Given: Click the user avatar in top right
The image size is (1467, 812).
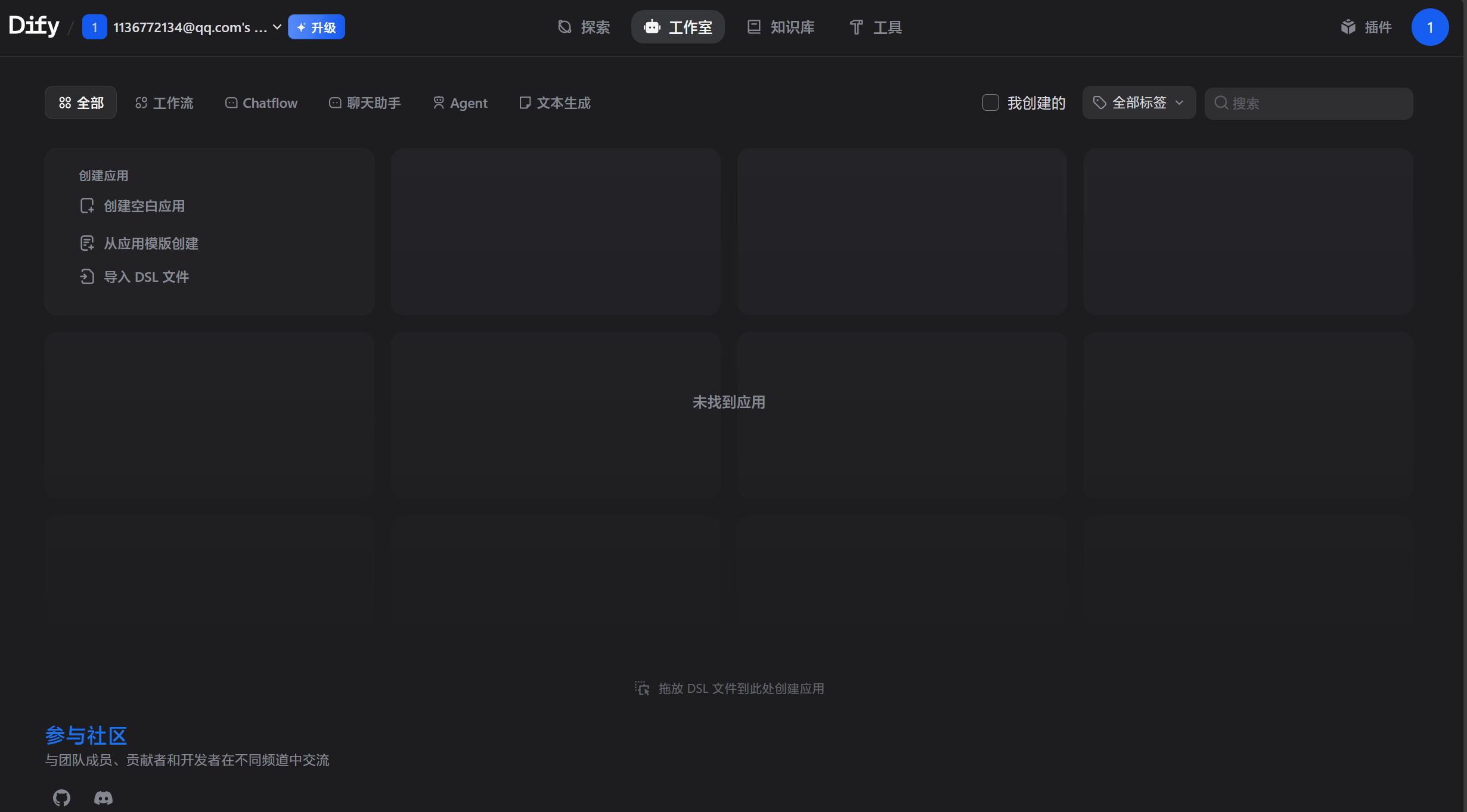Looking at the screenshot, I should click(1429, 27).
